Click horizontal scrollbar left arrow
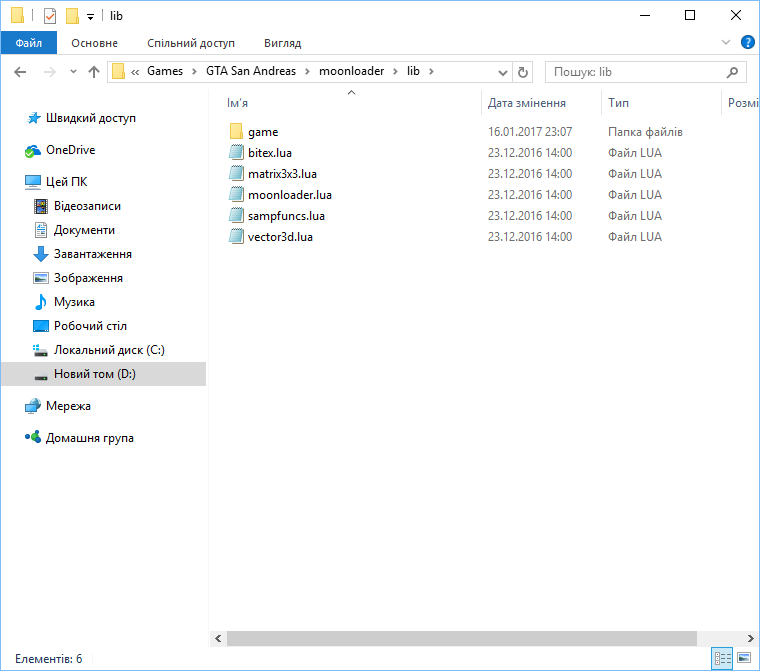Image resolution: width=760 pixels, height=671 pixels. [x=218, y=639]
